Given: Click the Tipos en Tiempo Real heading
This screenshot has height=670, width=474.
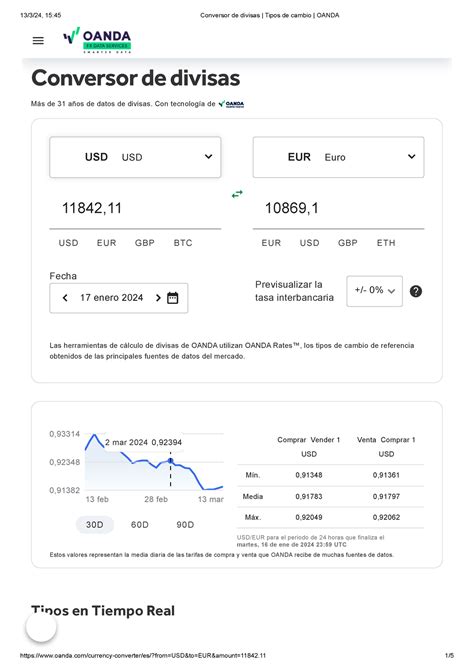Looking at the screenshot, I should coord(103,611).
